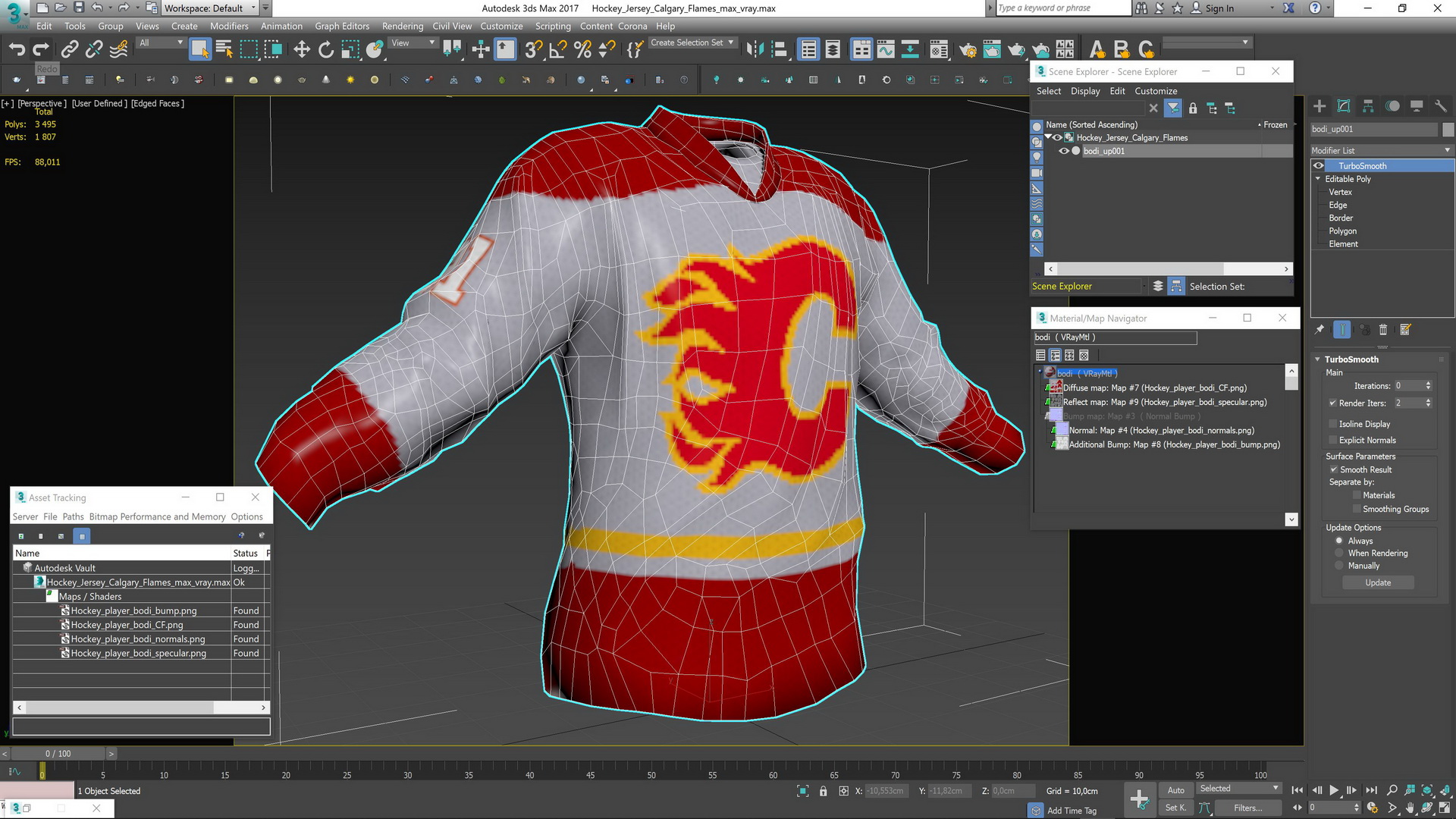Screen dimensions: 1456x819
Task: Choose the Select and Move tool
Action: [x=301, y=49]
